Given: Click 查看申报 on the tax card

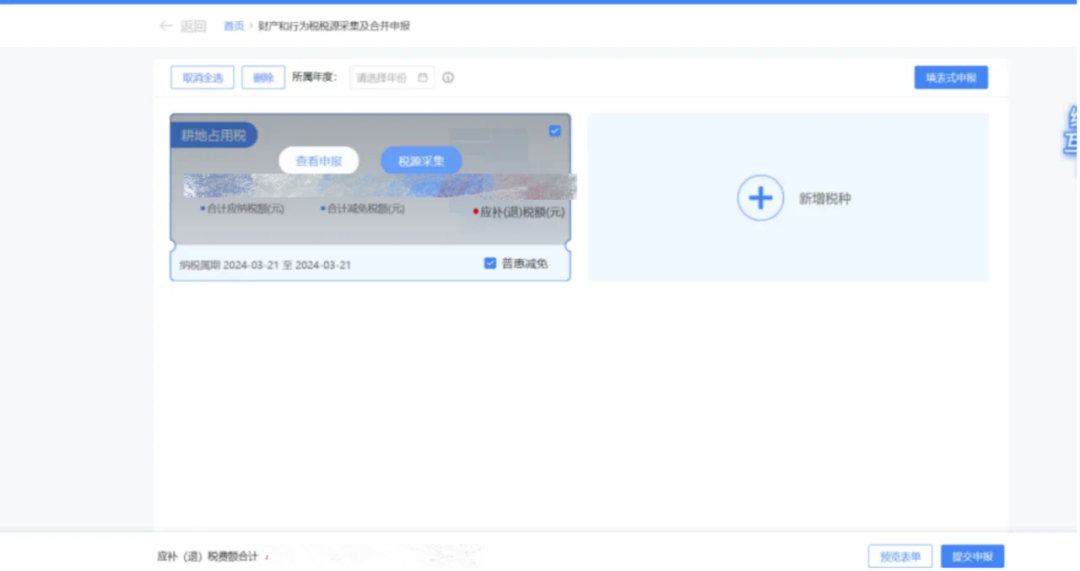Looking at the screenshot, I should [x=318, y=160].
